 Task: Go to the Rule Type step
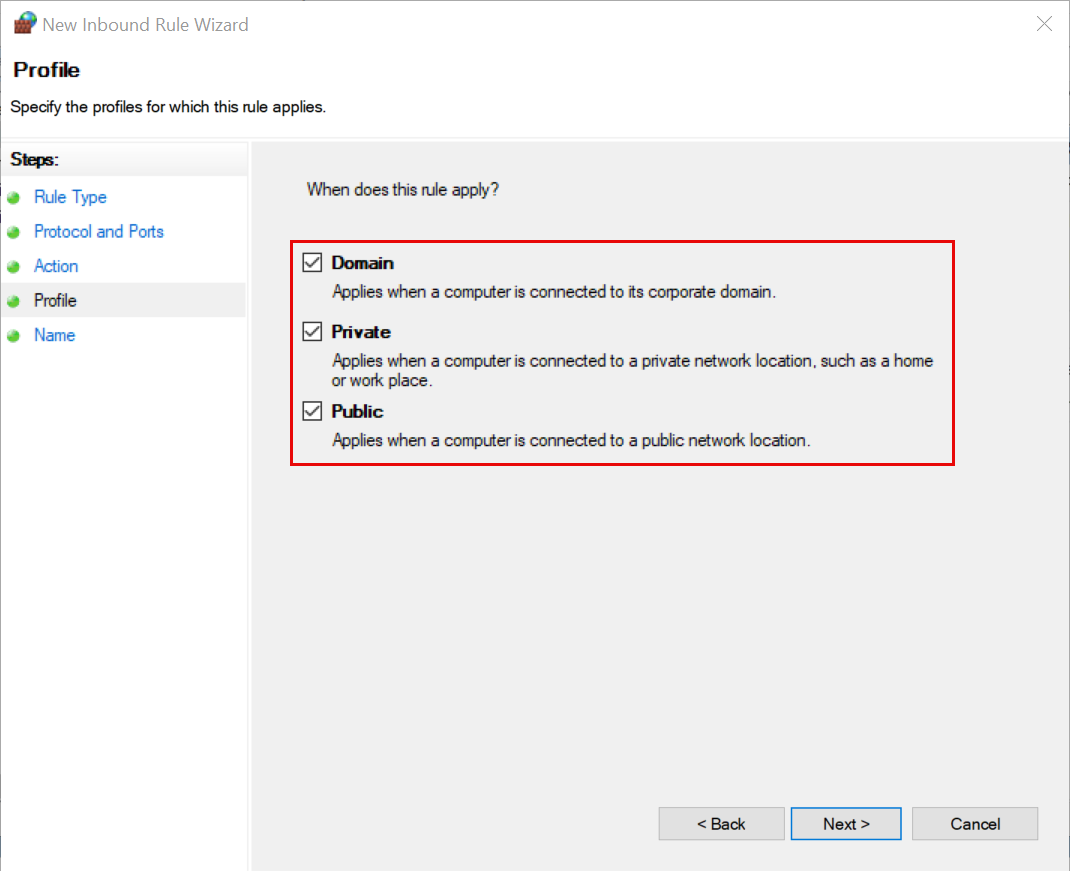[70, 198]
